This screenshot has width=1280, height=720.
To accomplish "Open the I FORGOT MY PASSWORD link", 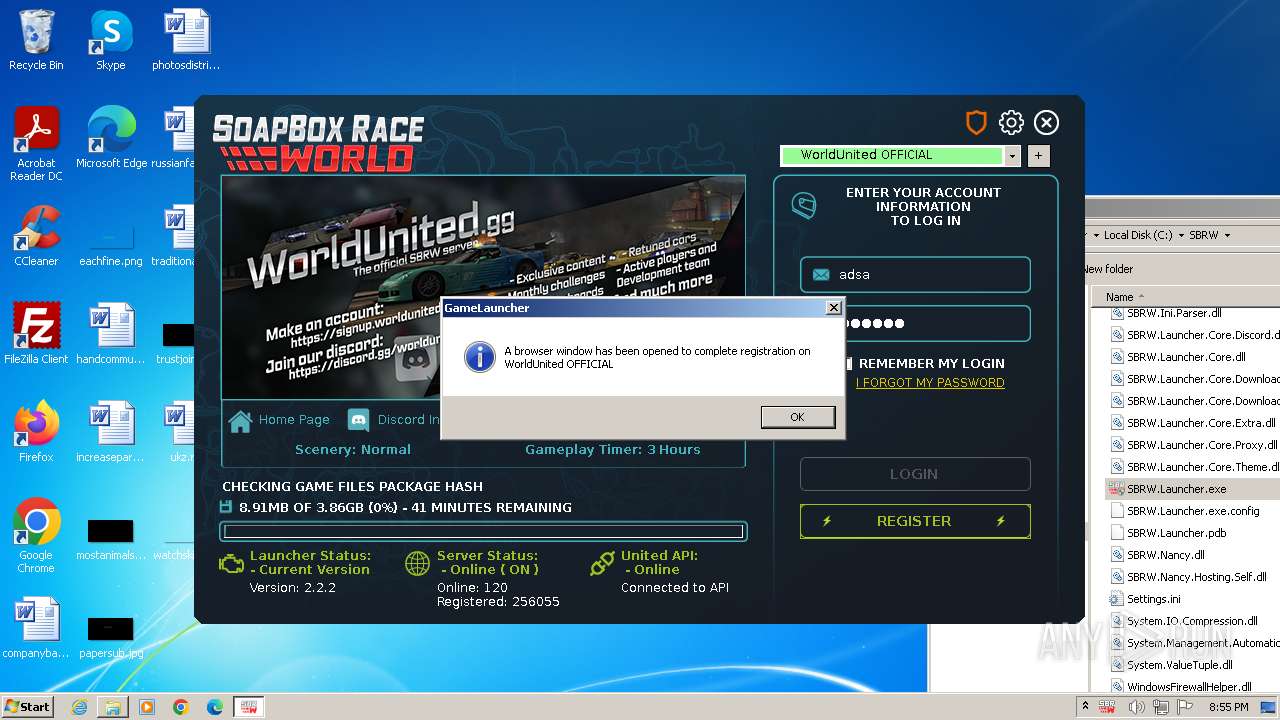I will tap(930, 383).
